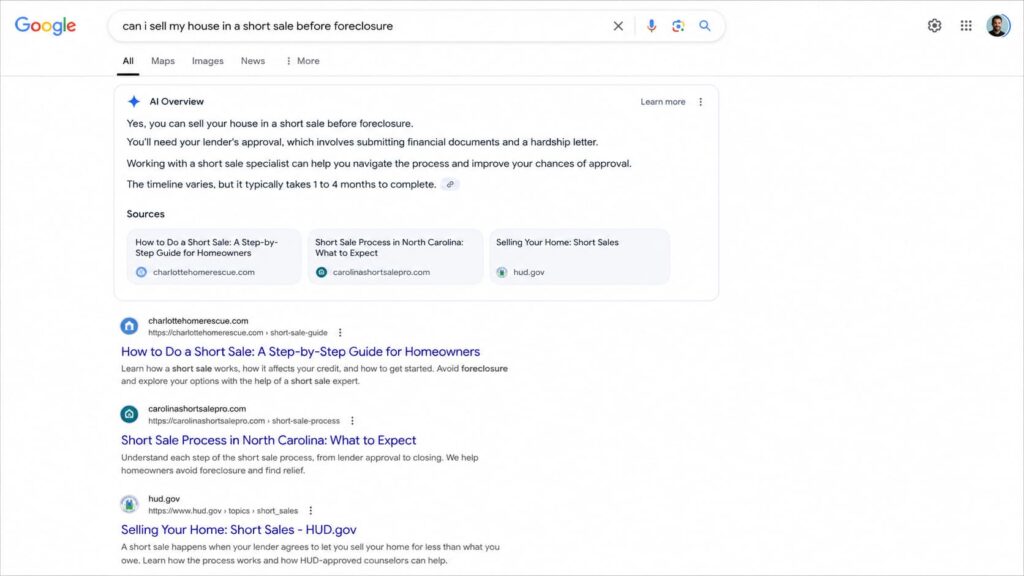Open the Google account profile picture
1024x576 pixels.
pos(998,25)
